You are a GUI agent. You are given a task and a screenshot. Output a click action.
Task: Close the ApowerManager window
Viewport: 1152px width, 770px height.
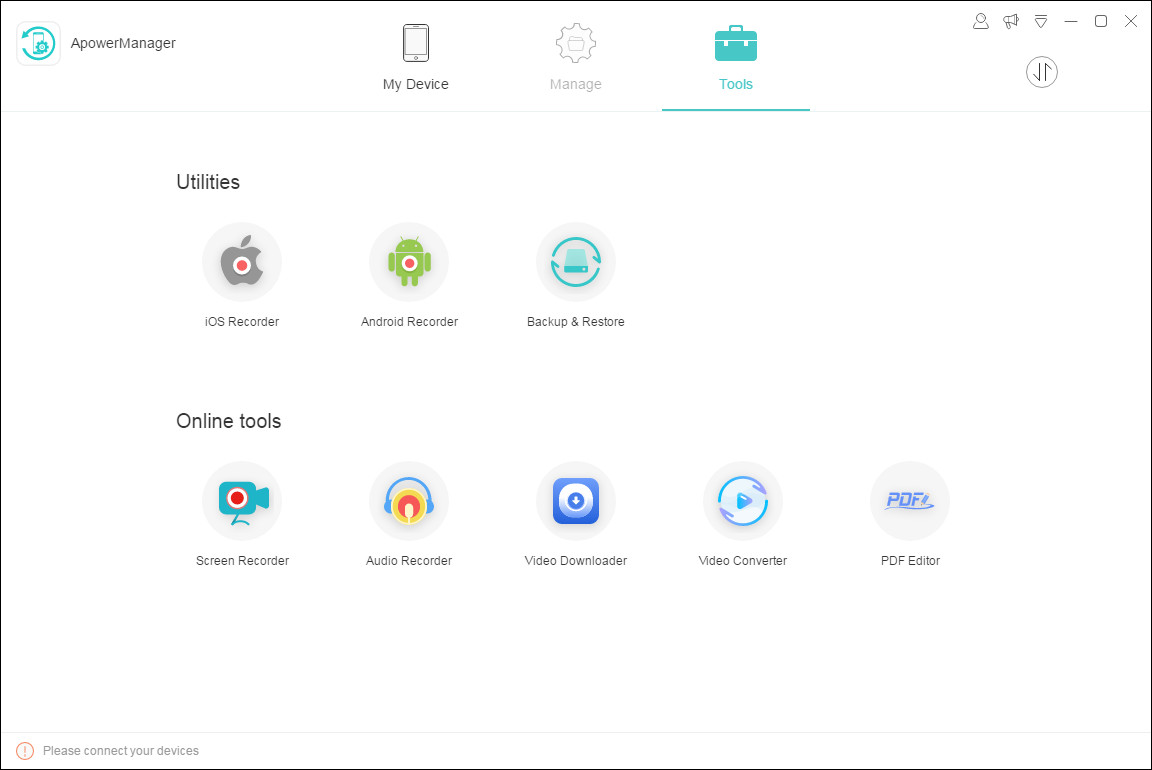(1131, 21)
